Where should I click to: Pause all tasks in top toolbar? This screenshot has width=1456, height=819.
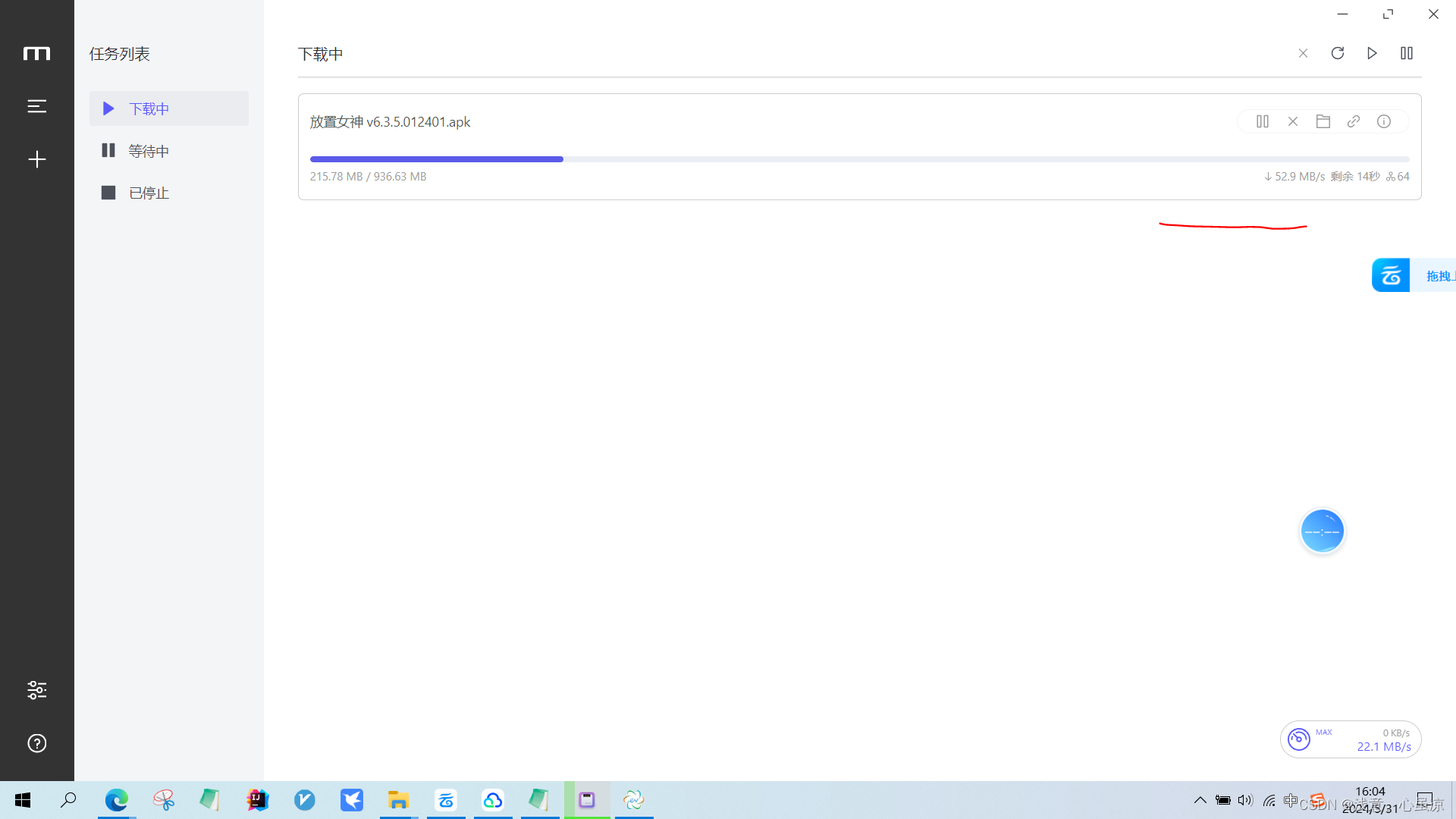1407,53
